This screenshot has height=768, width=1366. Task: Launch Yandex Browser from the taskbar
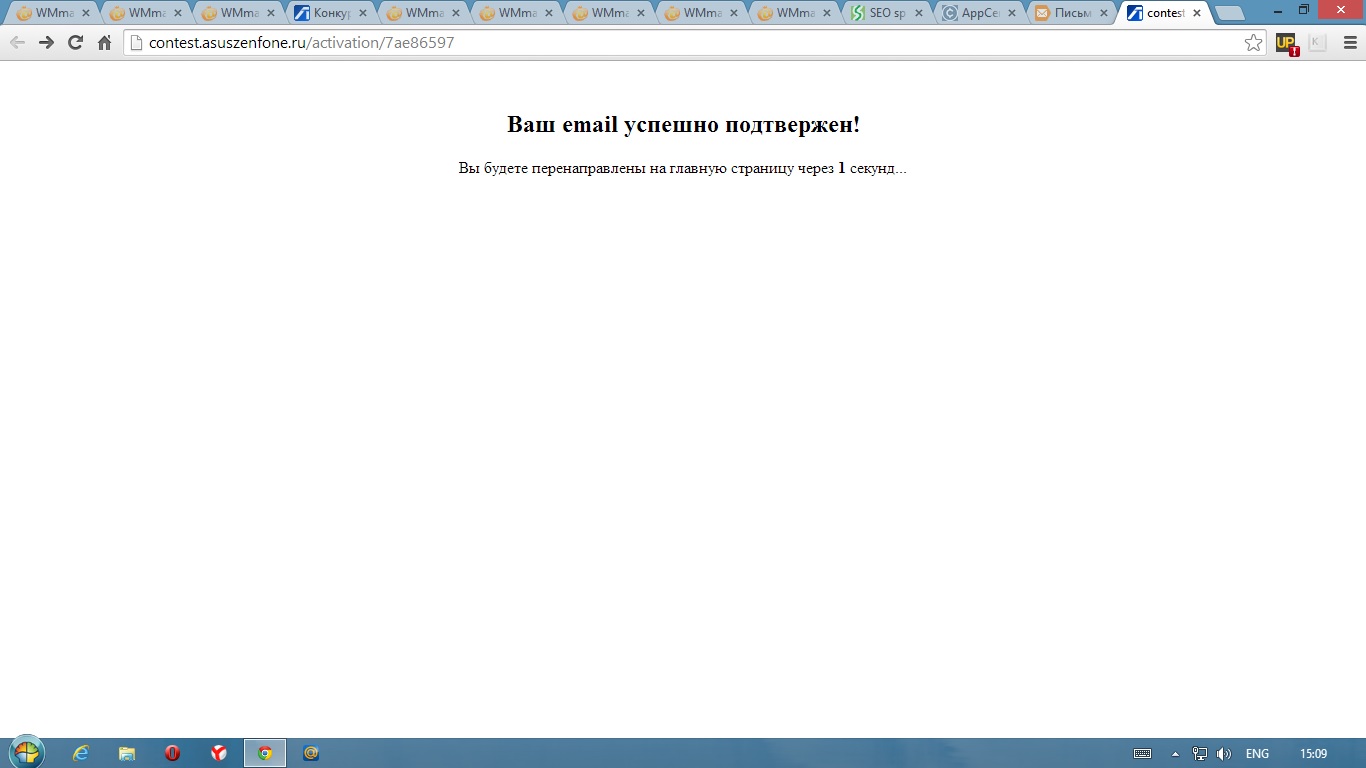pos(219,753)
